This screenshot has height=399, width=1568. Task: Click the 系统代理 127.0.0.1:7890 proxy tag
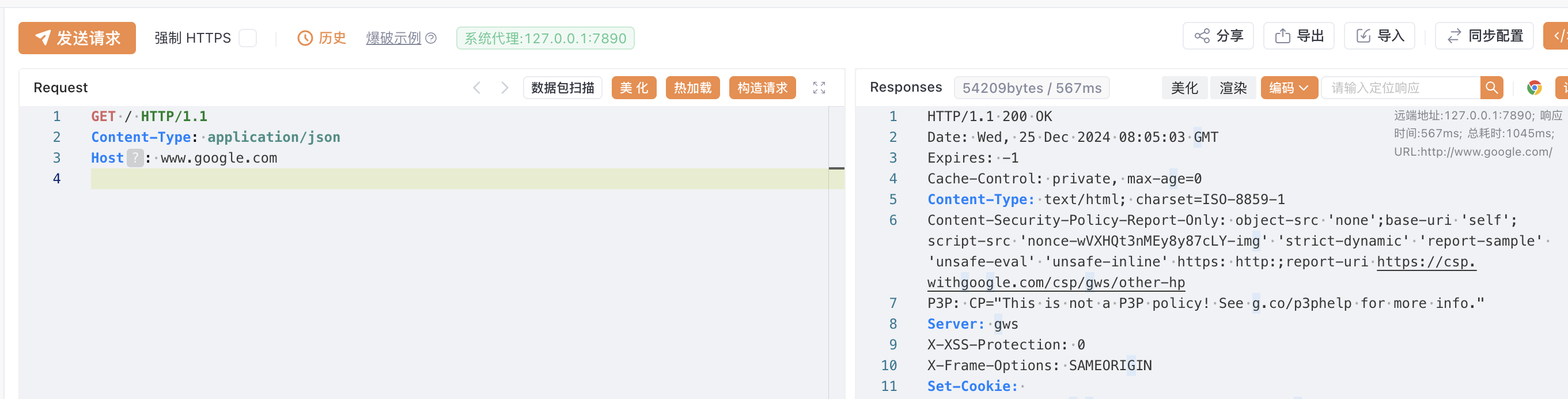coord(545,38)
